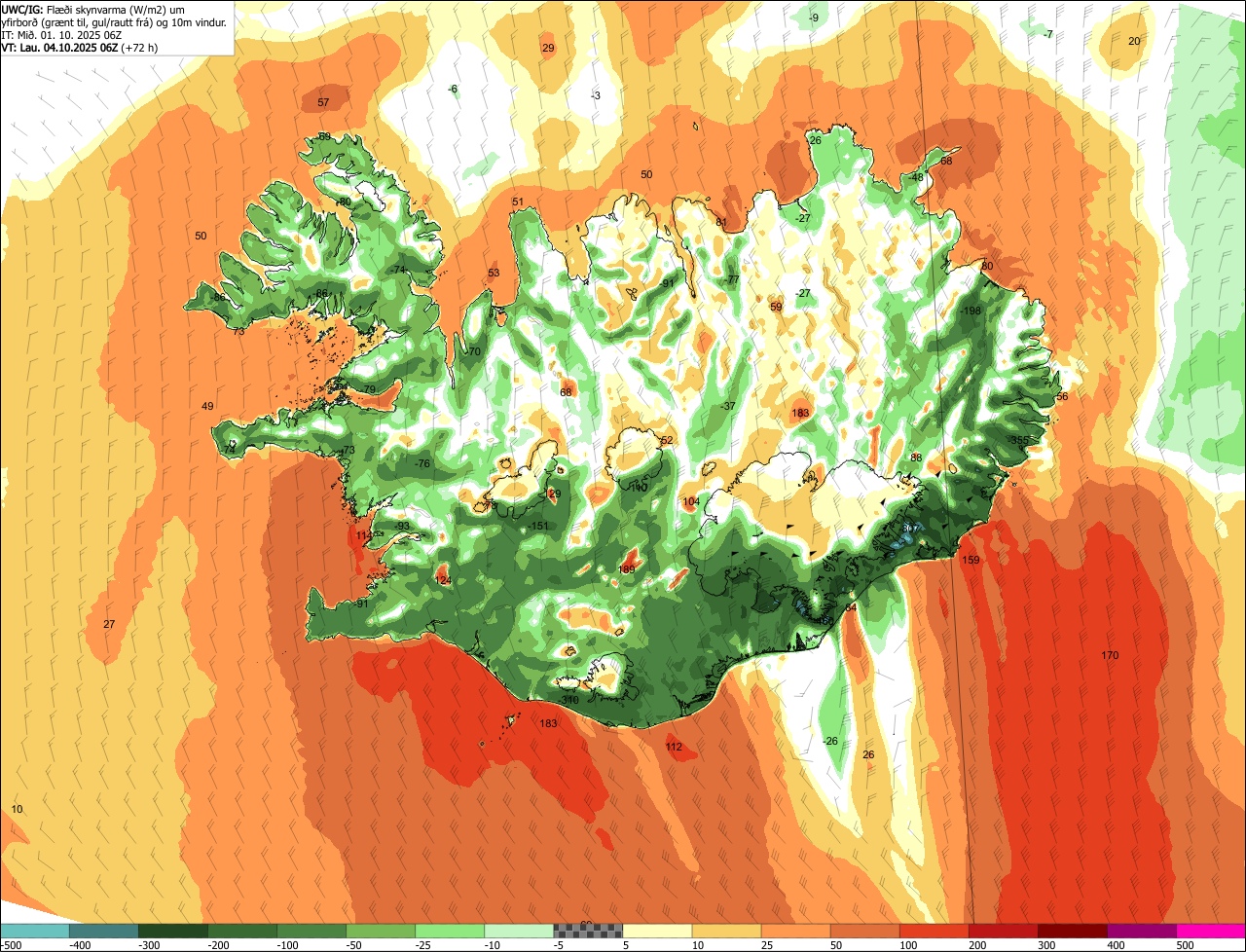Click the value 10 at the far left edge
This screenshot has height=952, width=1246.
coord(17,809)
